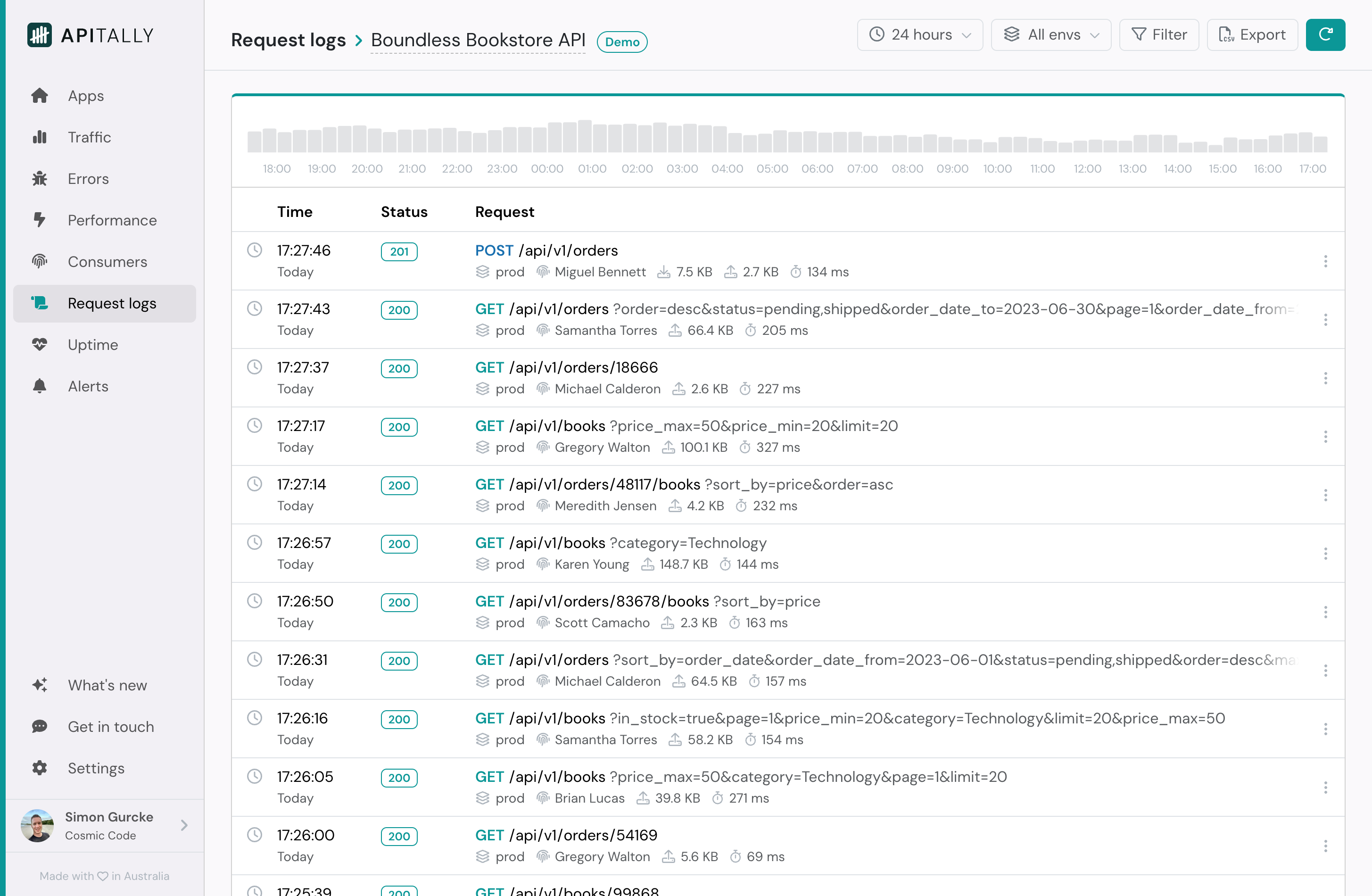Click the green refresh icon button
Screen dimensions: 1372x896
click(1325, 34)
